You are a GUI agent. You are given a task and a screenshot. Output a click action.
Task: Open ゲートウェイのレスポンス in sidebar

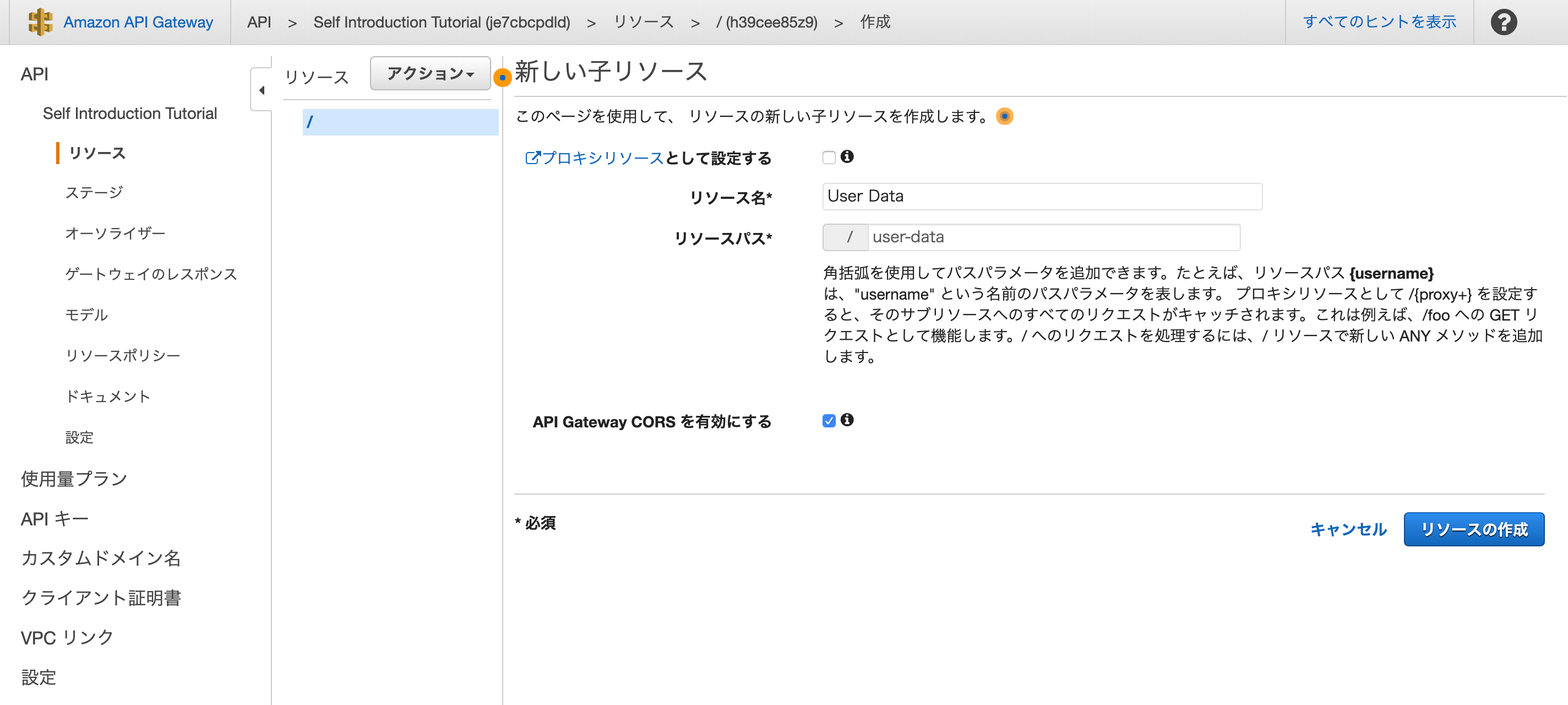[151, 274]
